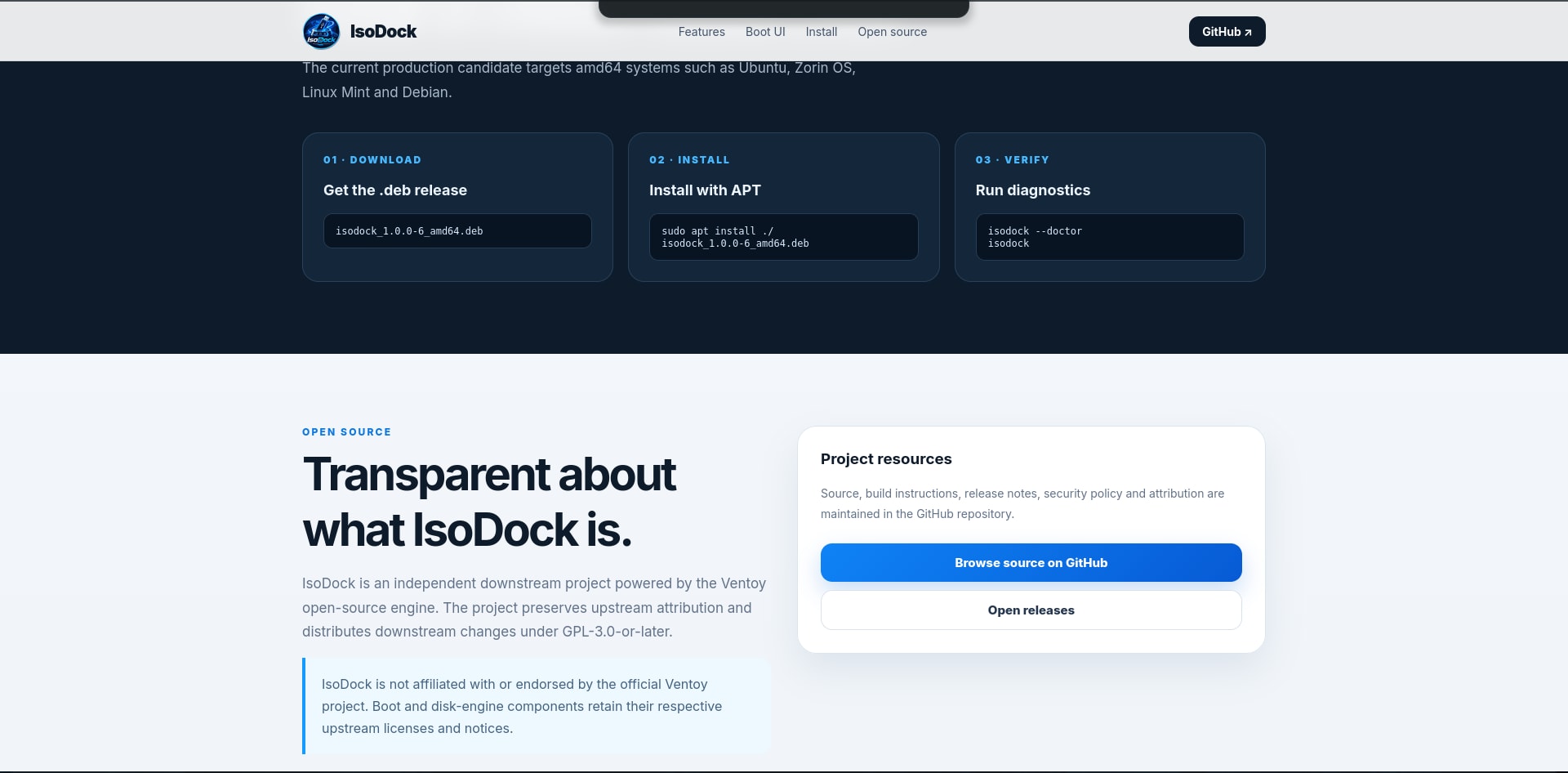Click the GPL-3.0-or-later description paragraph
1568x773 pixels.
[x=534, y=607]
